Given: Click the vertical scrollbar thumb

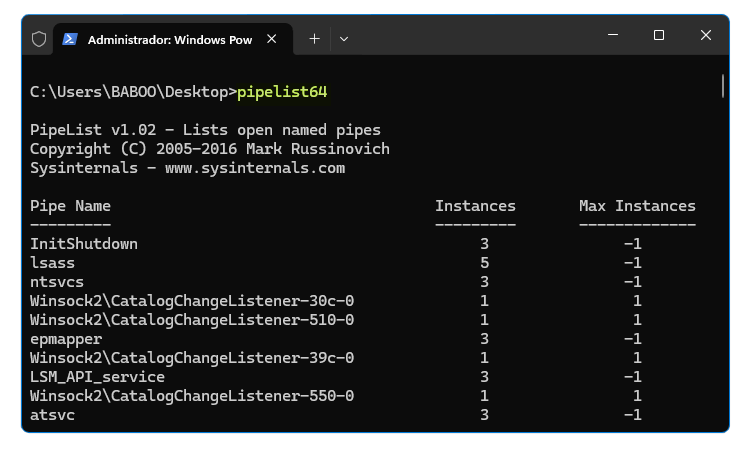Looking at the screenshot, I should pos(723,86).
